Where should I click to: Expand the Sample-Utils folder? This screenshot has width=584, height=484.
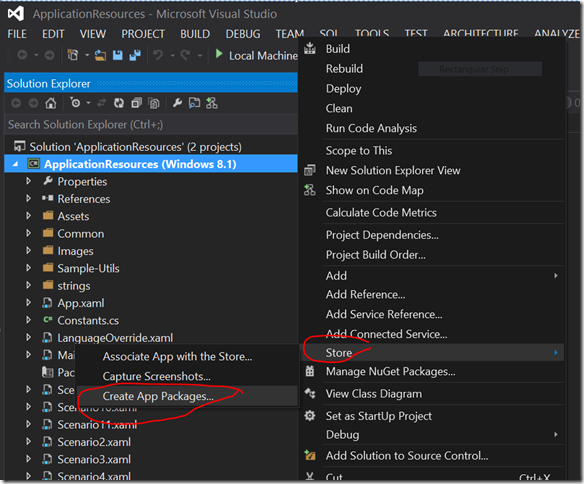tap(28, 268)
